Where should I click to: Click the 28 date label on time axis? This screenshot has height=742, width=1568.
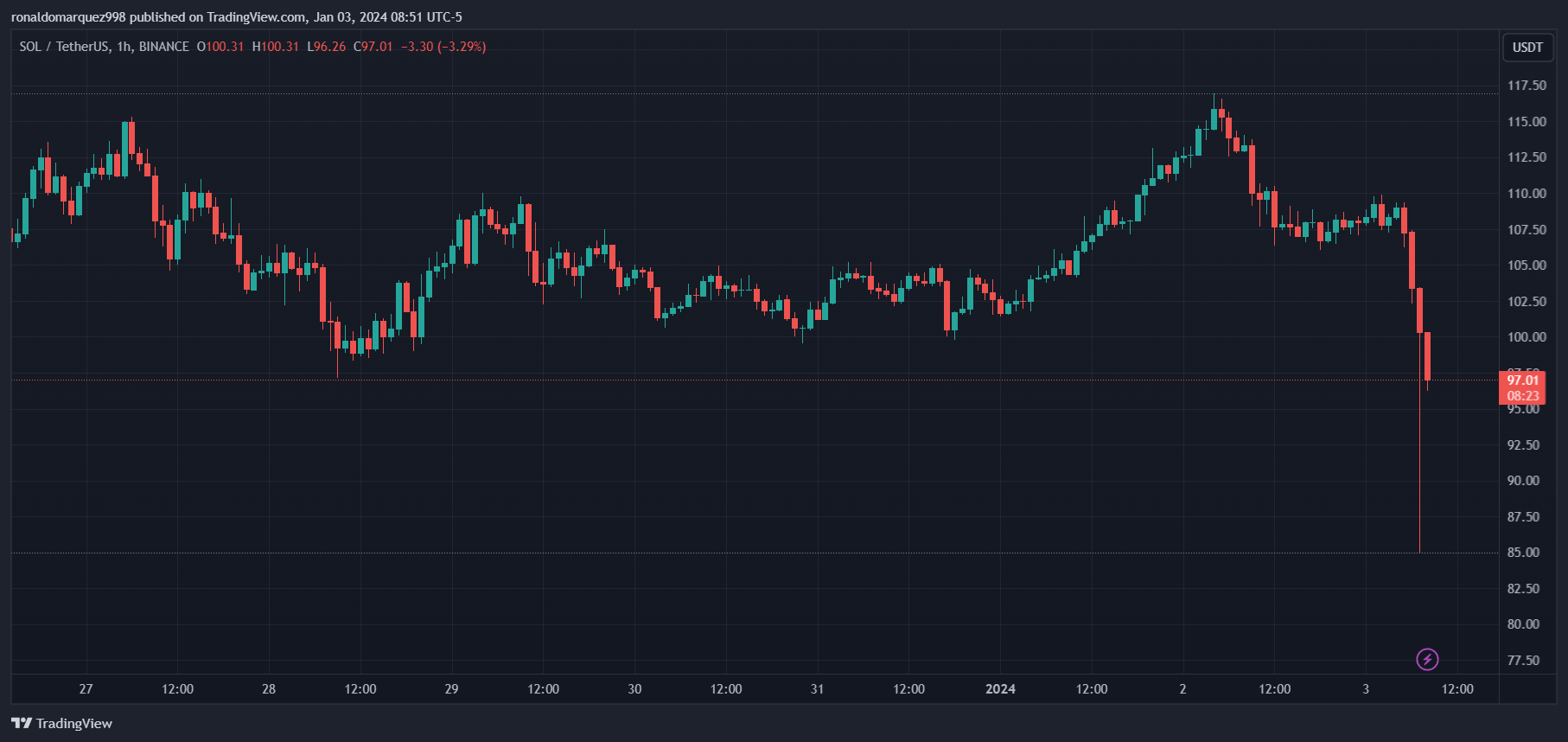click(269, 689)
